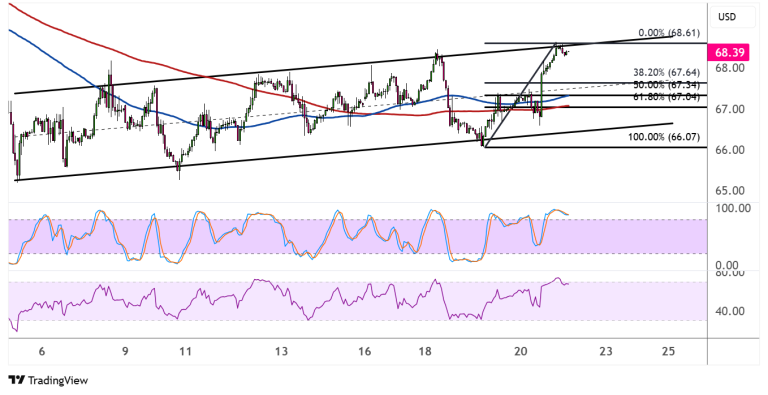Click the 38.20% (67.64) Fibonacci label
This screenshot has width=768, height=395.
coord(667,73)
